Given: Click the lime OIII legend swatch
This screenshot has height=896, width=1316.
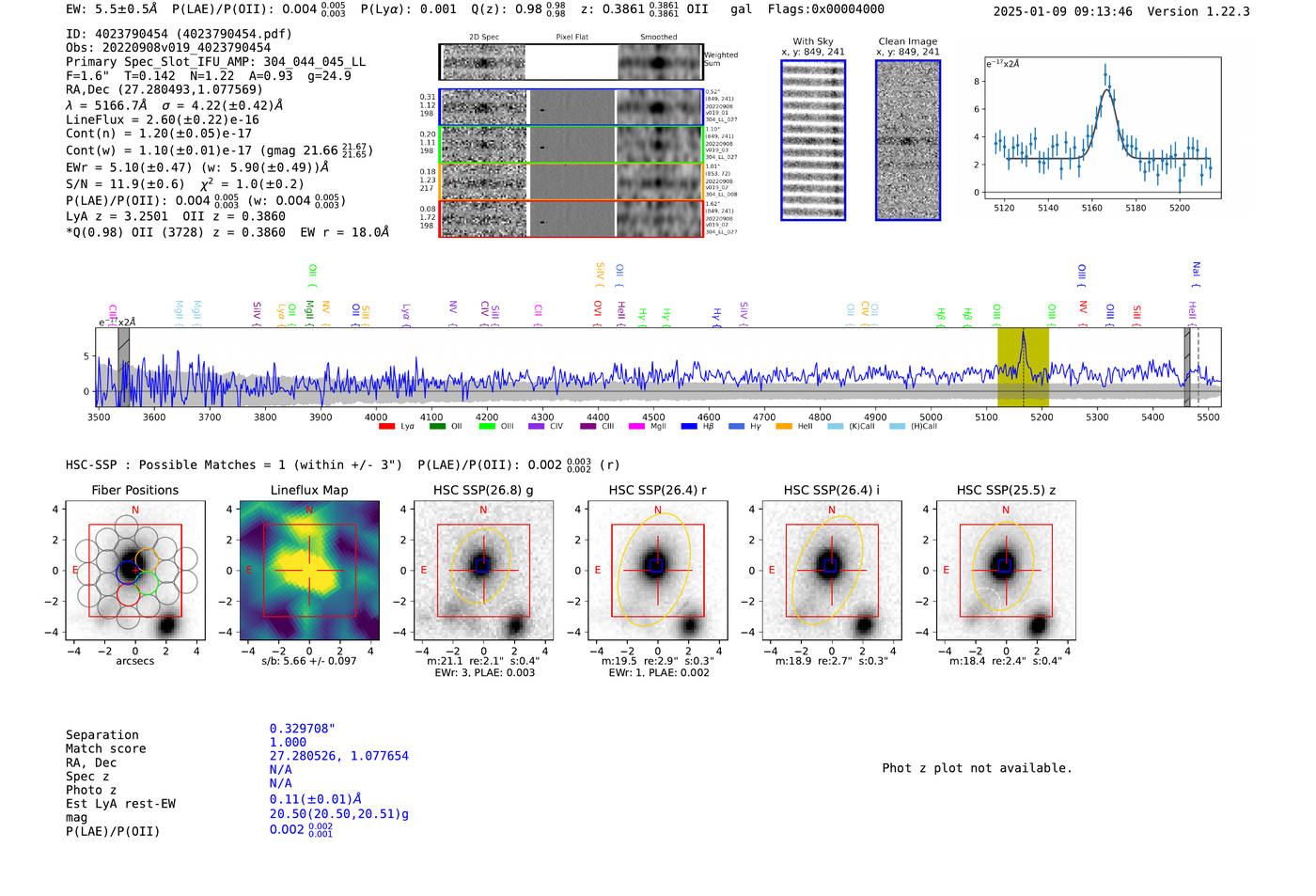Looking at the screenshot, I should pyautogui.click(x=487, y=427).
